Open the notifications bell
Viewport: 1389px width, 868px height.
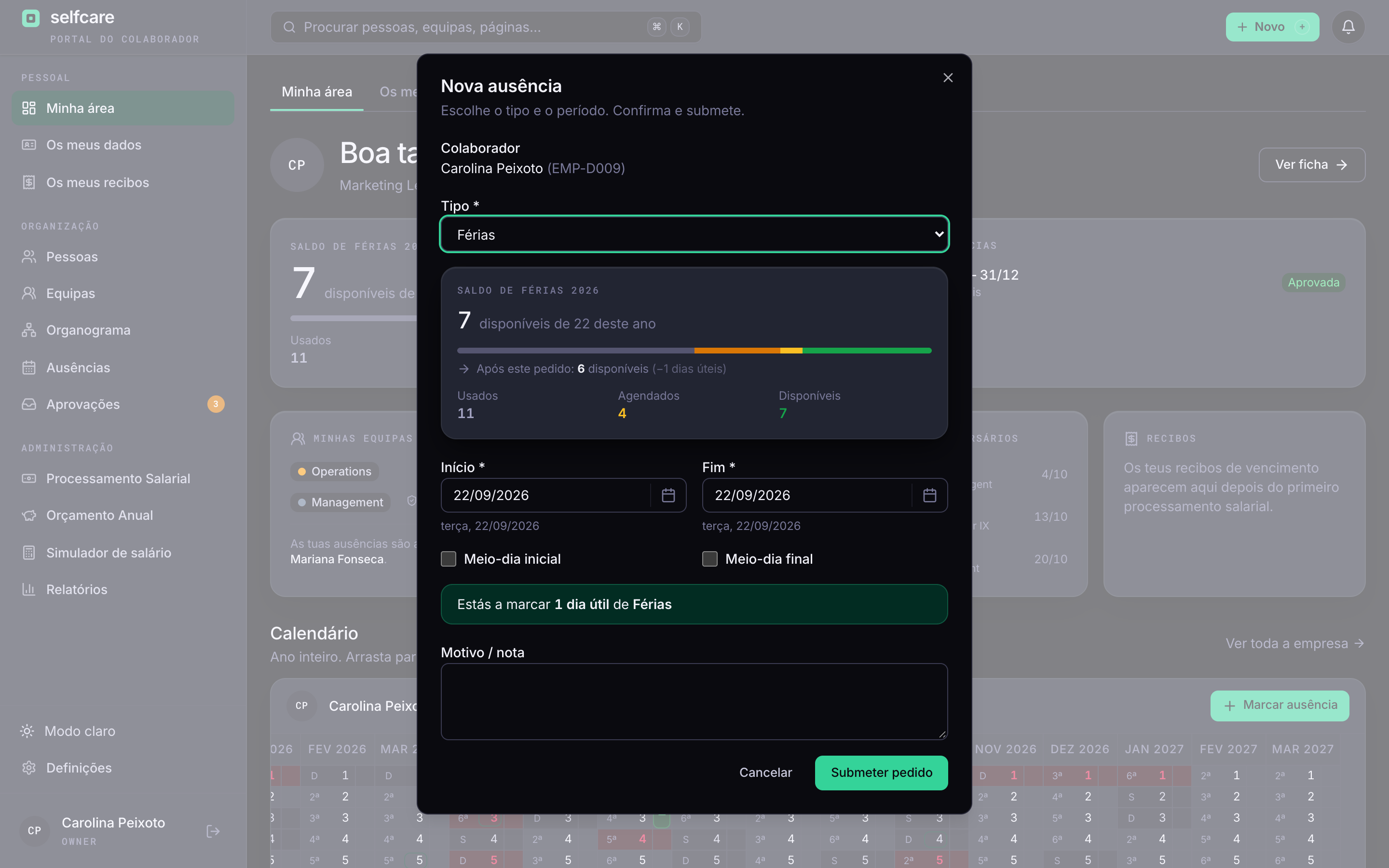1348,27
